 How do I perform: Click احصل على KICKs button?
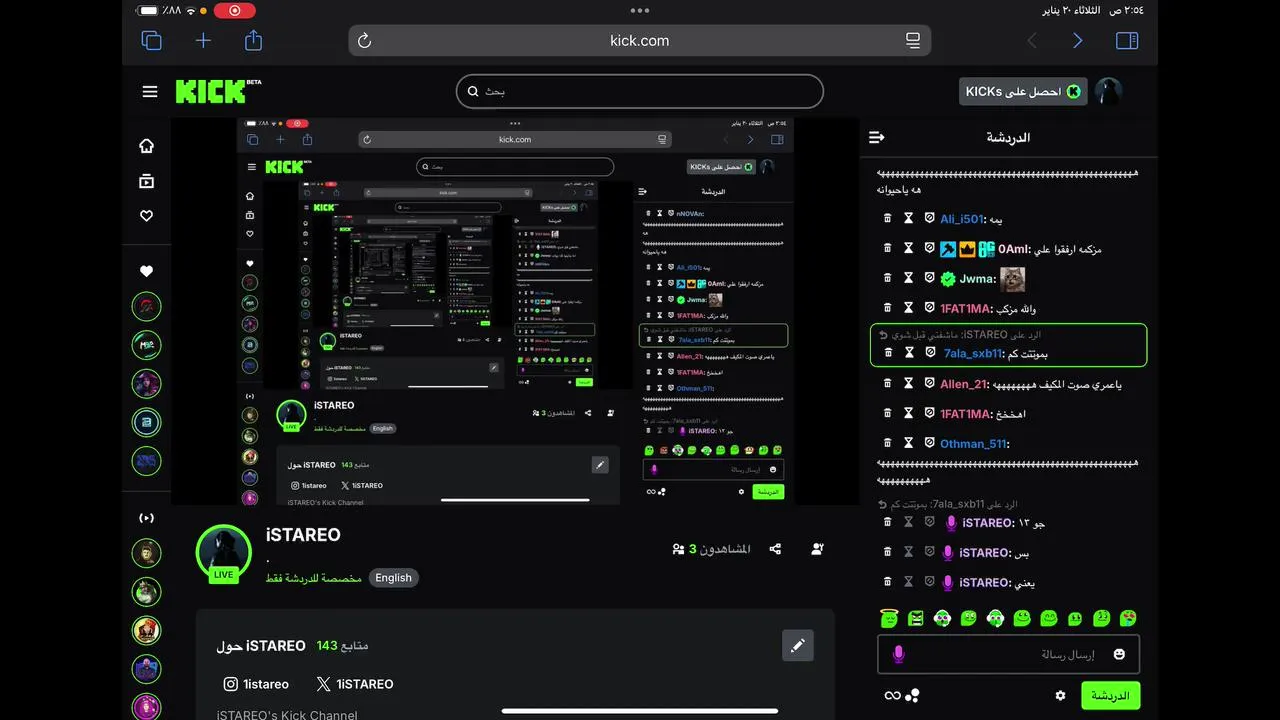point(1023,91)
